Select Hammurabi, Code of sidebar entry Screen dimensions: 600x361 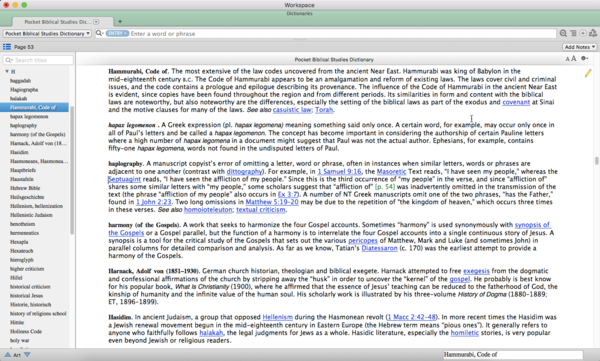pyautogui.click(x=34, y=107)
